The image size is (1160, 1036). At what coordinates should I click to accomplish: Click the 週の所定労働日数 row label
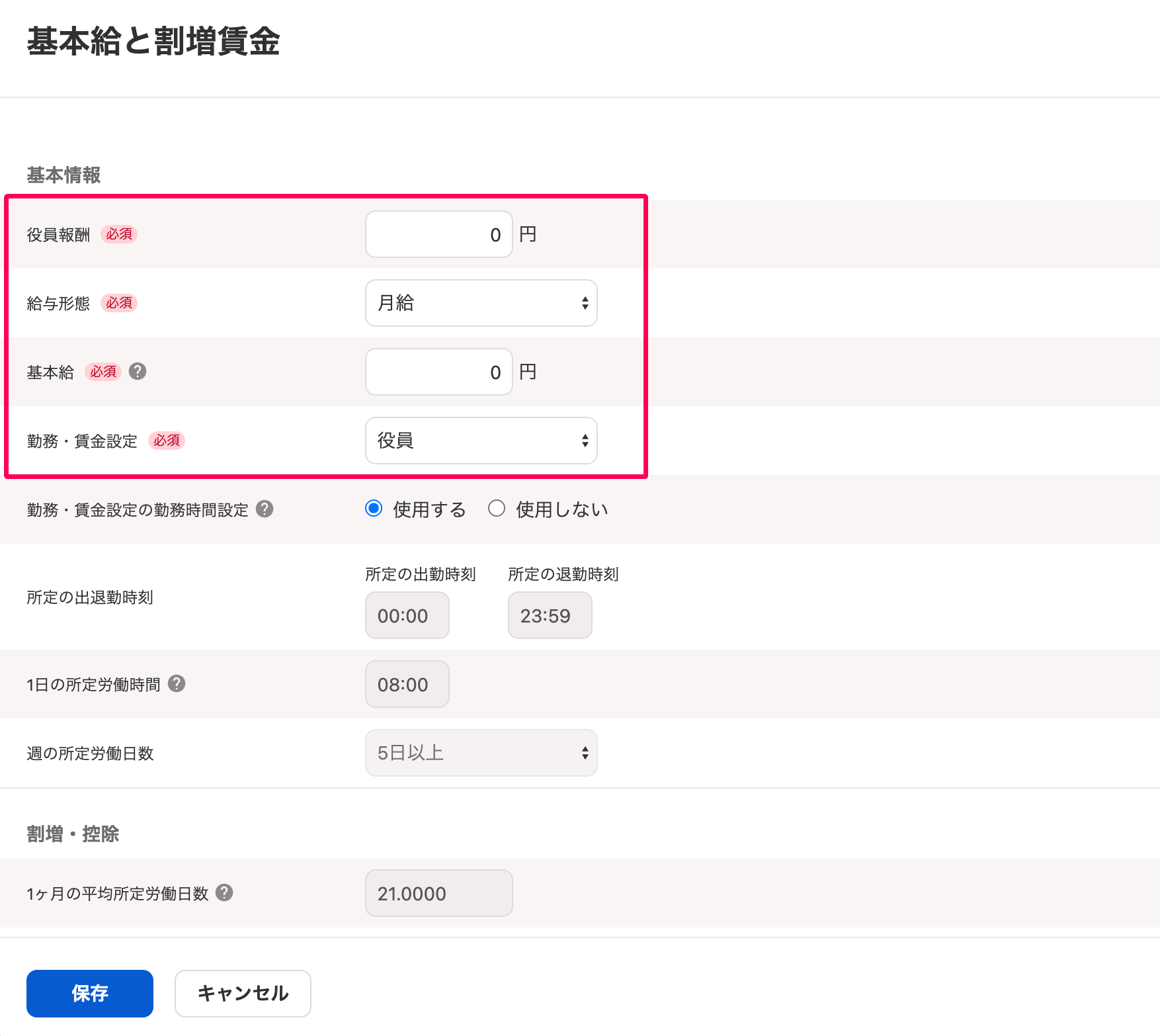[90, 754]
